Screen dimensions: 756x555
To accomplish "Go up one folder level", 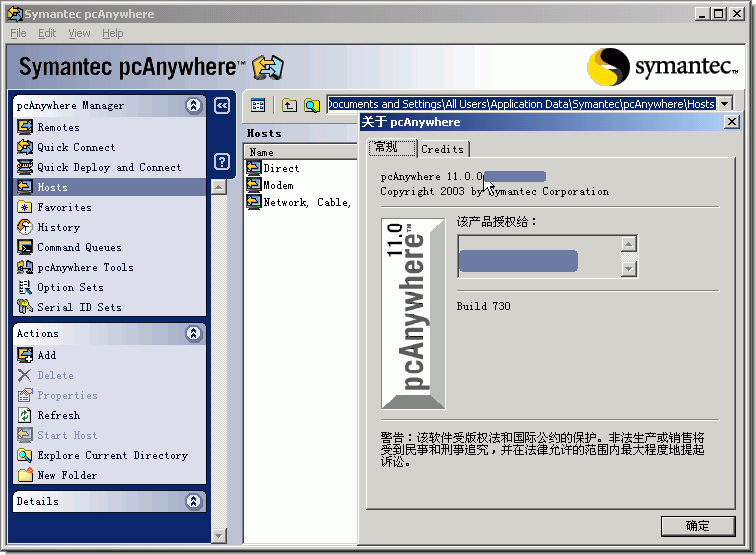I will click(x=289, y=105).
